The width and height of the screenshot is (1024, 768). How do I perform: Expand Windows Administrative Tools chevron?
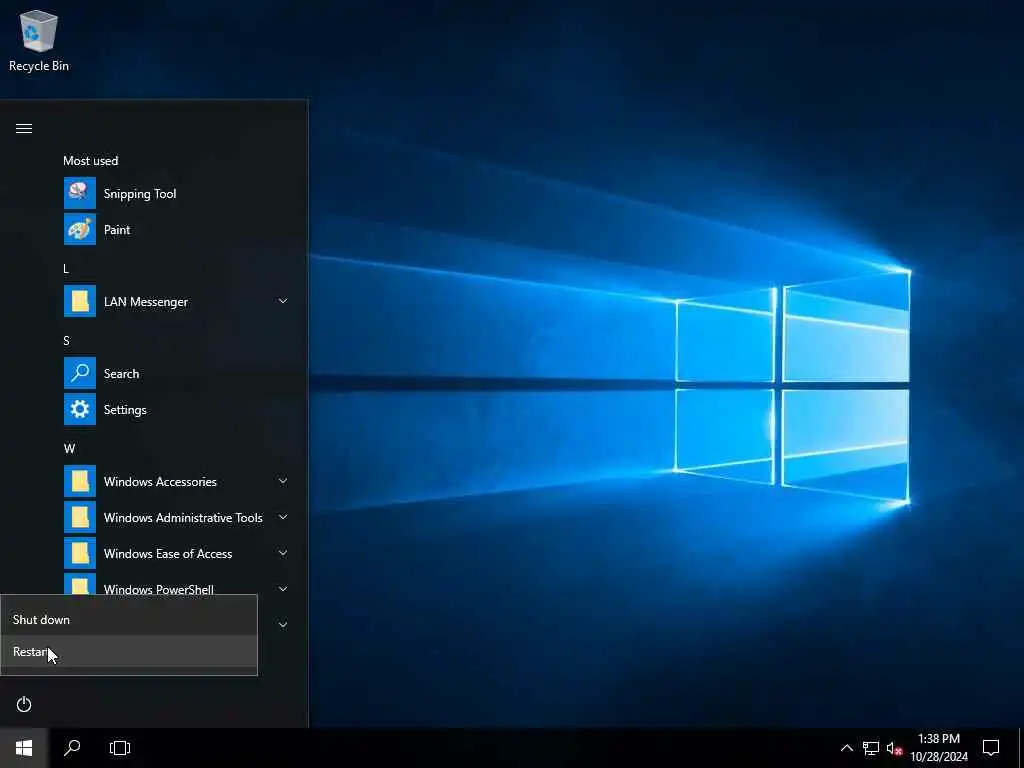pos(283,517)
